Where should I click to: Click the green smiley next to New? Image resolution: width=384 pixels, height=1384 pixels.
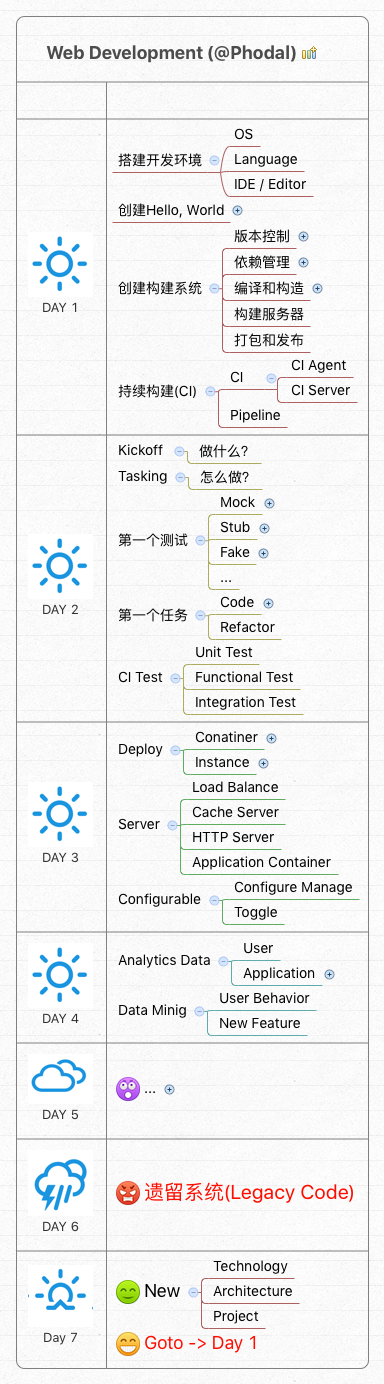[128, 1291]
